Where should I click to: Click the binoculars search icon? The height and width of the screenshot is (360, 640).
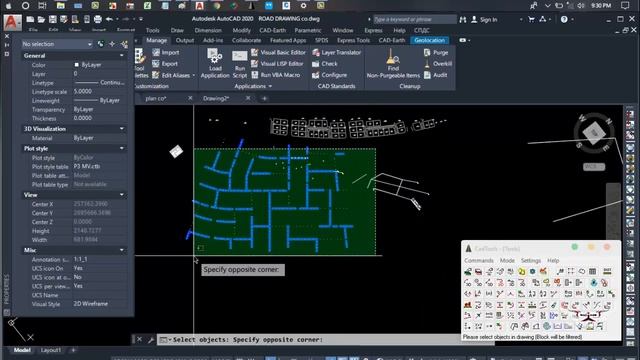click(463, 19)
